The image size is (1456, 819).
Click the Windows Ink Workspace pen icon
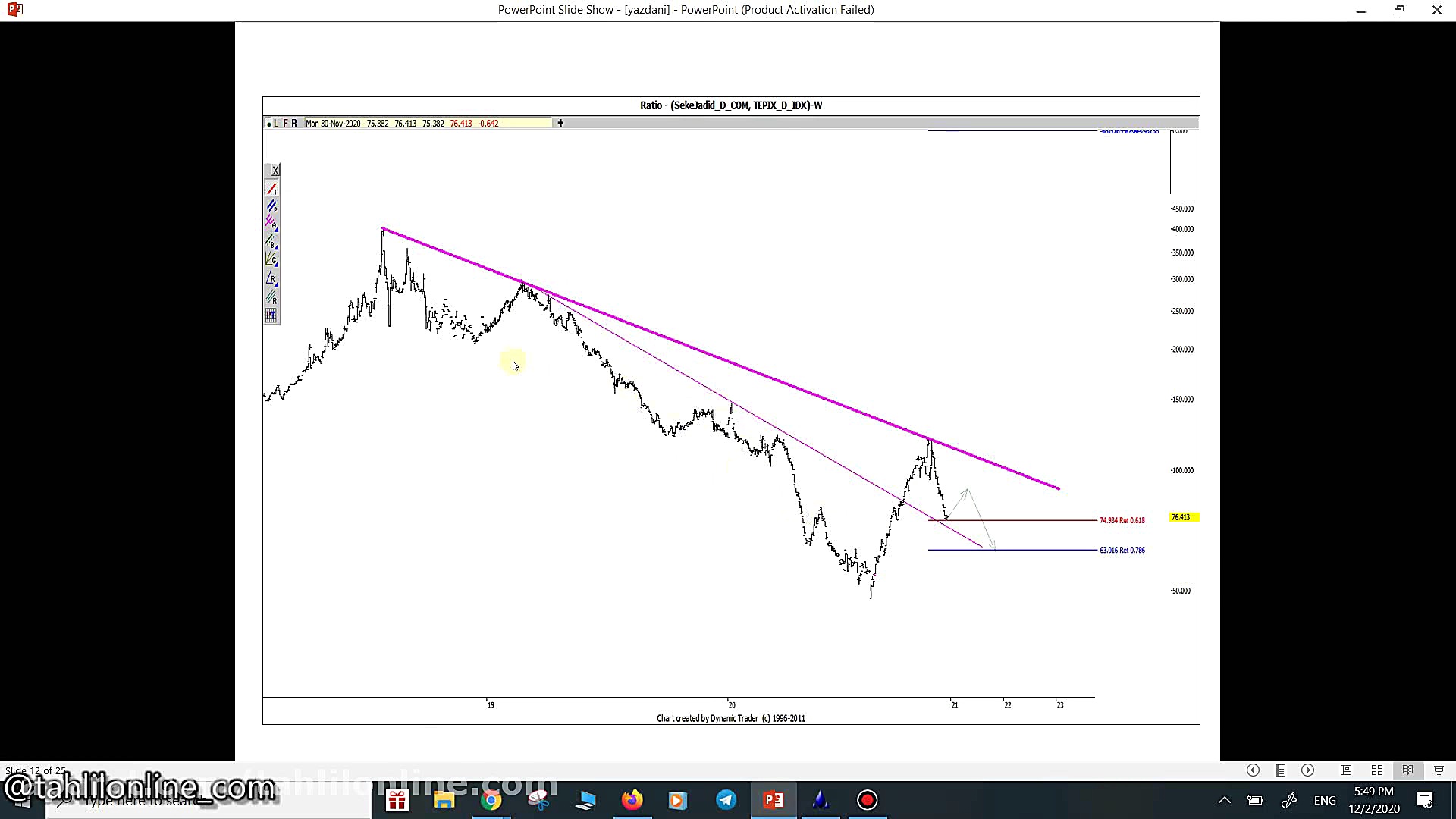(x=1288, y=800)
